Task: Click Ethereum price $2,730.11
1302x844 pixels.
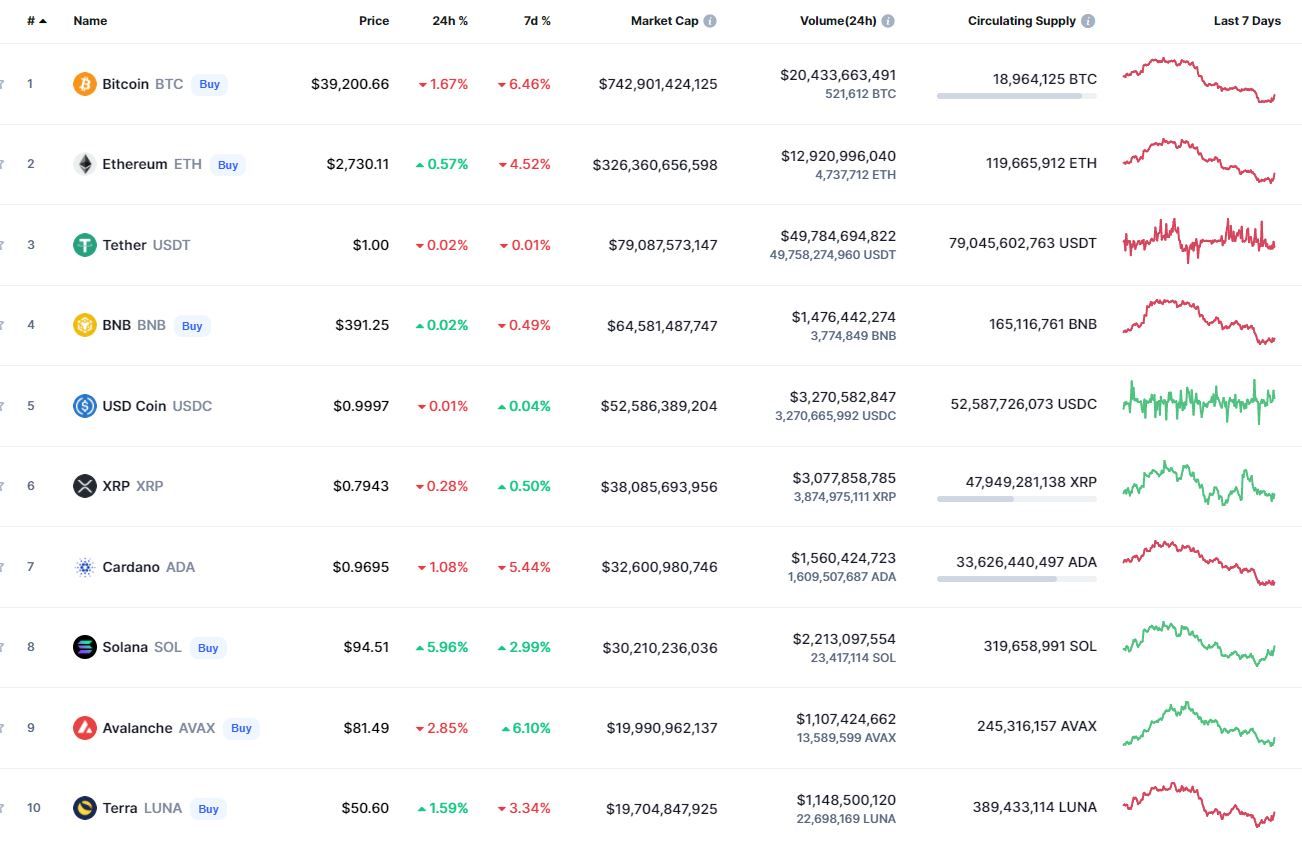Action: pyautogui.click(x=358, y=164)
